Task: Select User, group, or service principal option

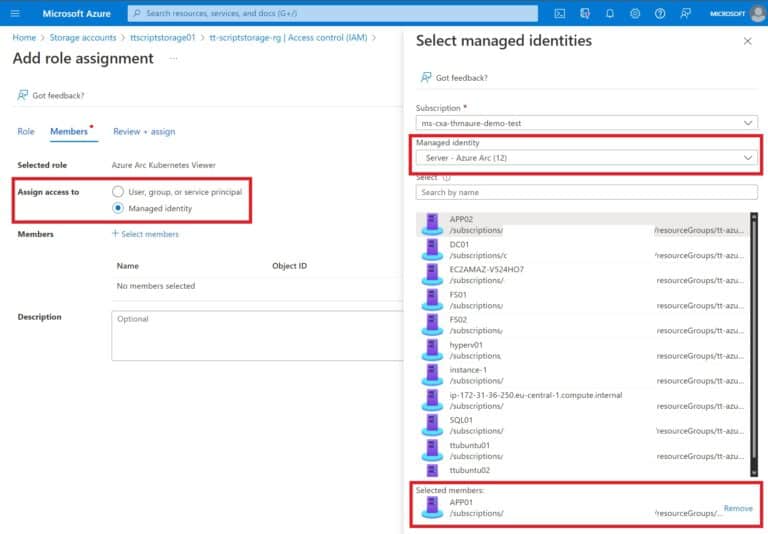Action: pos(118,192)
